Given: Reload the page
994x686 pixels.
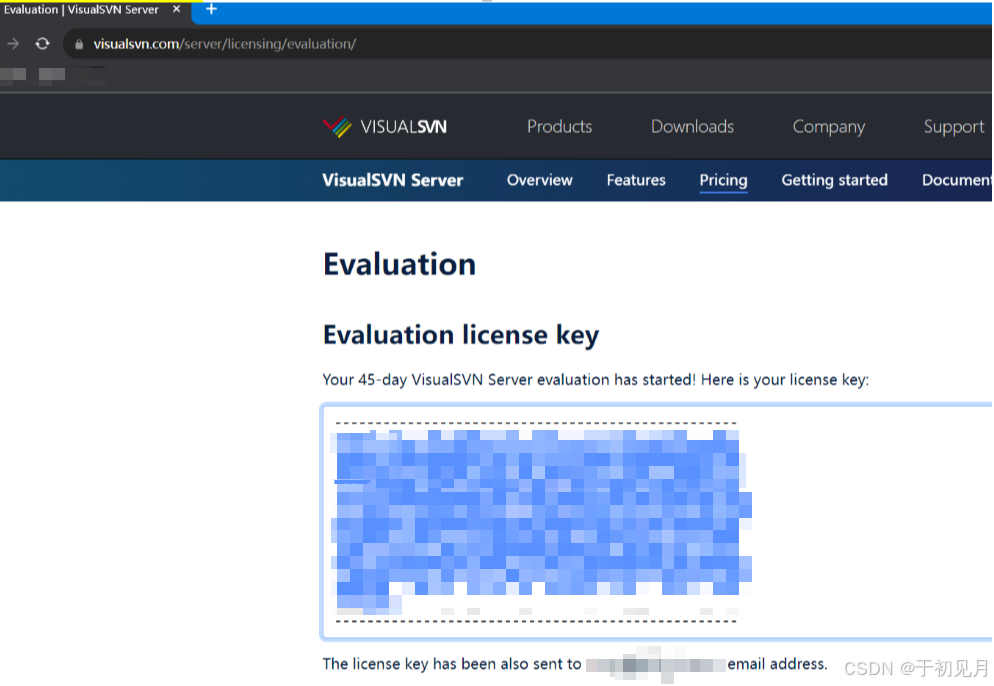Looking at the screenshot, I should pyautogui.click(x=42, y=44).
